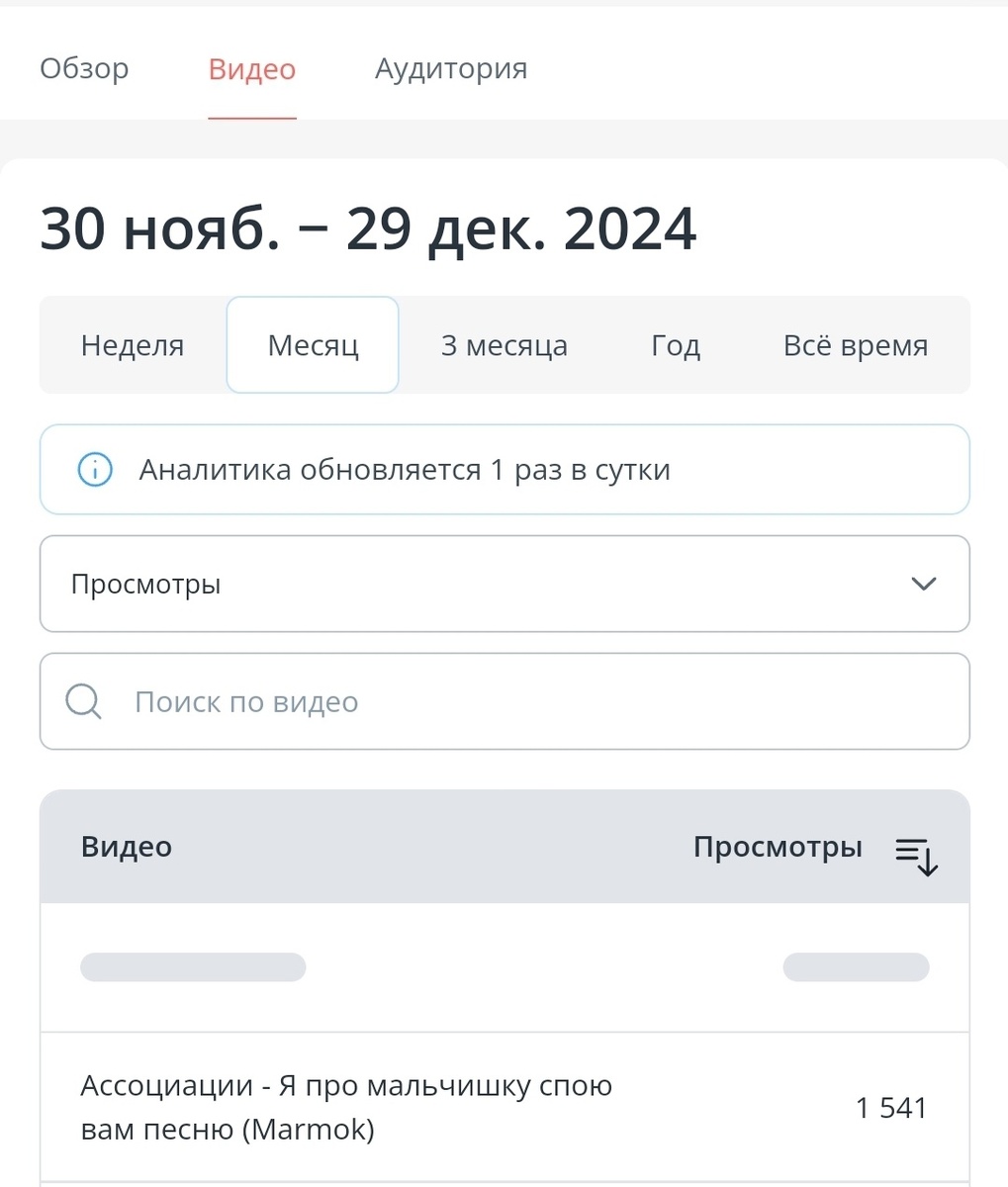Select the Видео tab
1008x1187 pixels.
pyautogui.click(x=251, y=68)
